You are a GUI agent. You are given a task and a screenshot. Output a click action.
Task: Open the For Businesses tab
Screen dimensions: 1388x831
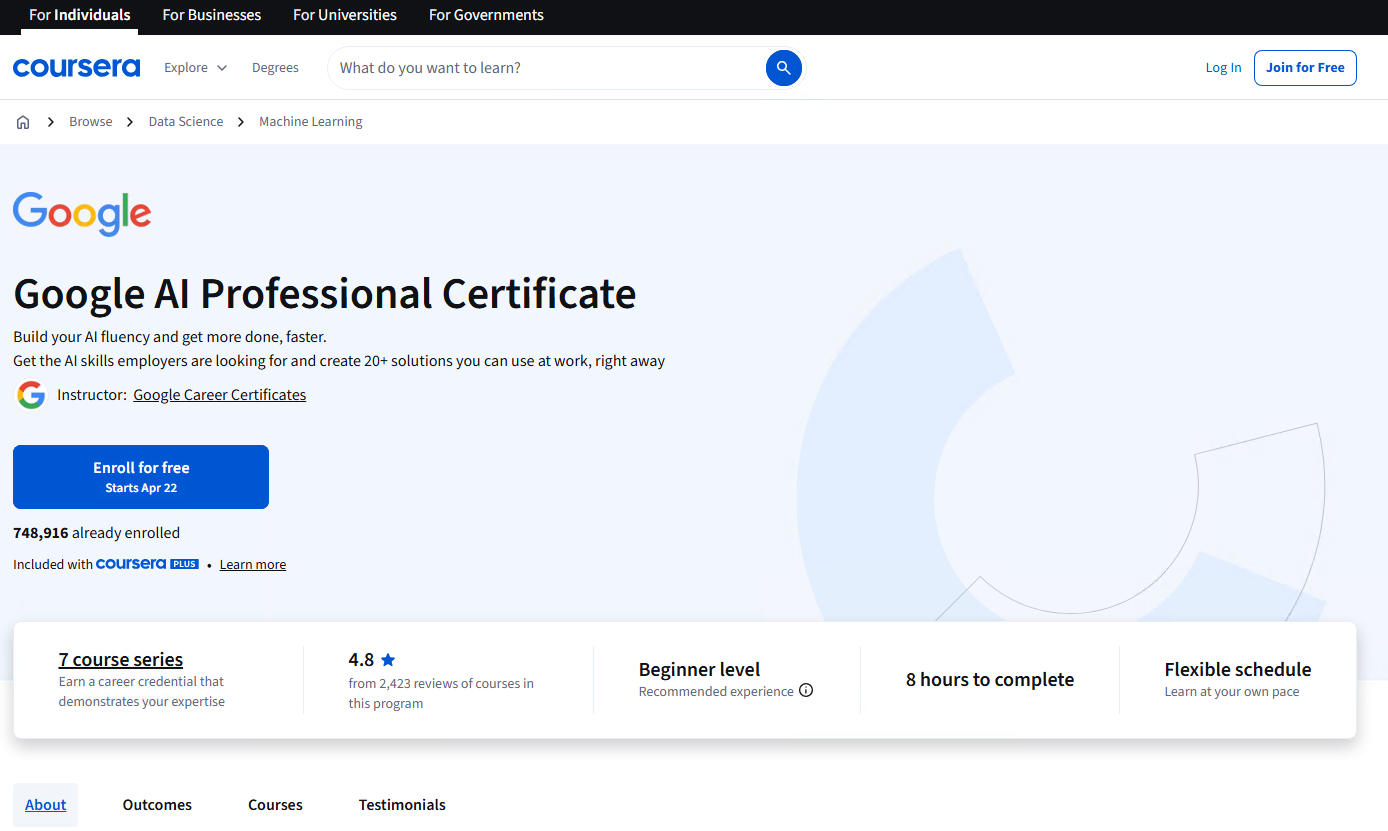tap(211, 15)
